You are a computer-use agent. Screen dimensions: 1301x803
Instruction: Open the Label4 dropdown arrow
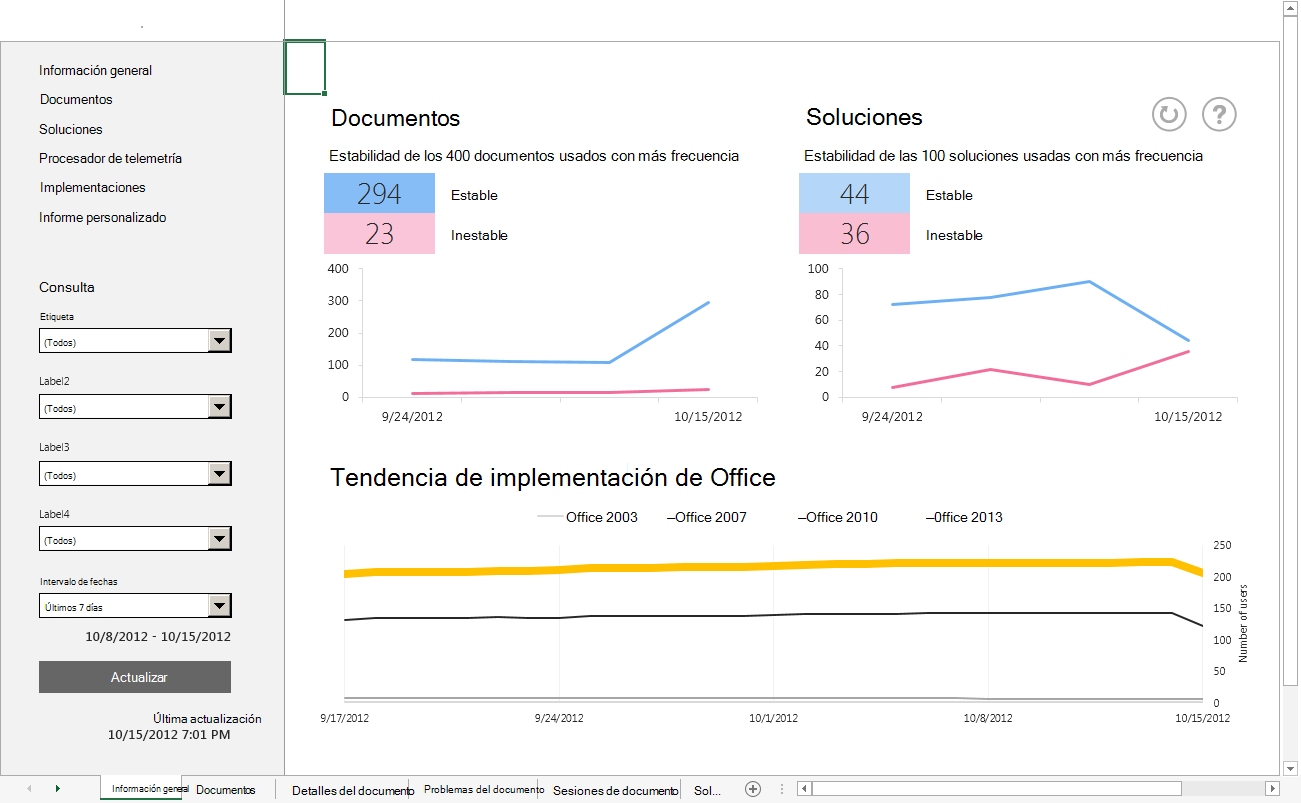pyautogui.click(x=219, y=540)
